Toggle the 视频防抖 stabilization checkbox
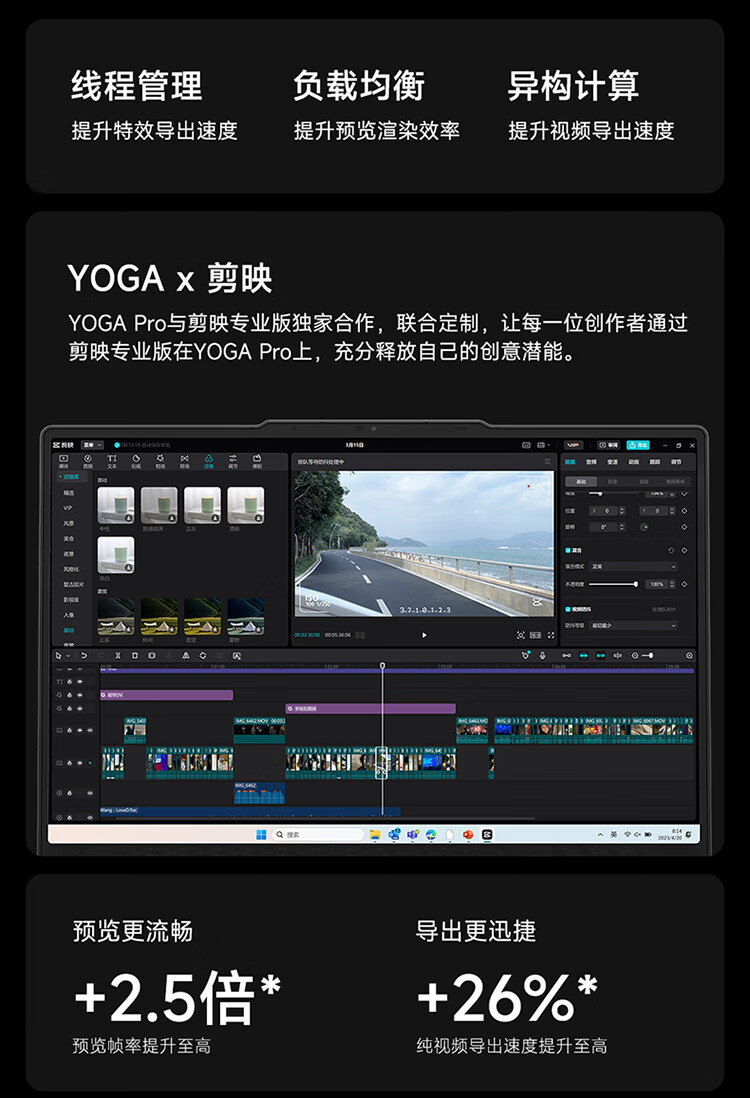Screen dimensions: 750x1098 [568, 609]
